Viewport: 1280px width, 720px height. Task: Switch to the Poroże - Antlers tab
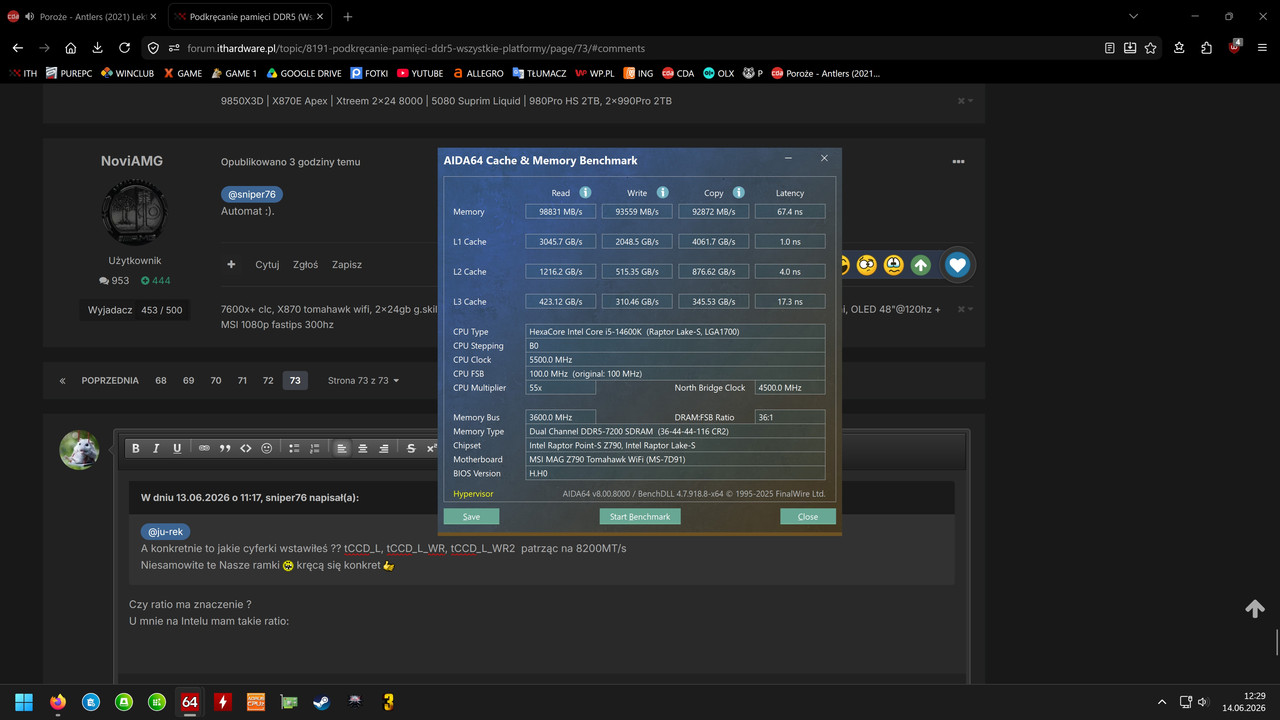click(x=83, y=17)
